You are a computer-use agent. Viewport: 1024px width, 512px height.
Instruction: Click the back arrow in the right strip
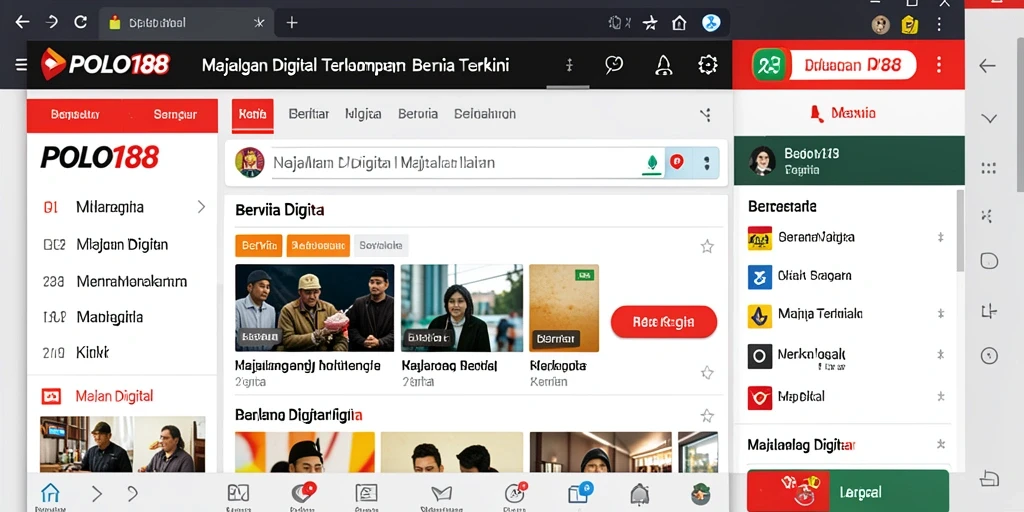click(x=987, y=65)
